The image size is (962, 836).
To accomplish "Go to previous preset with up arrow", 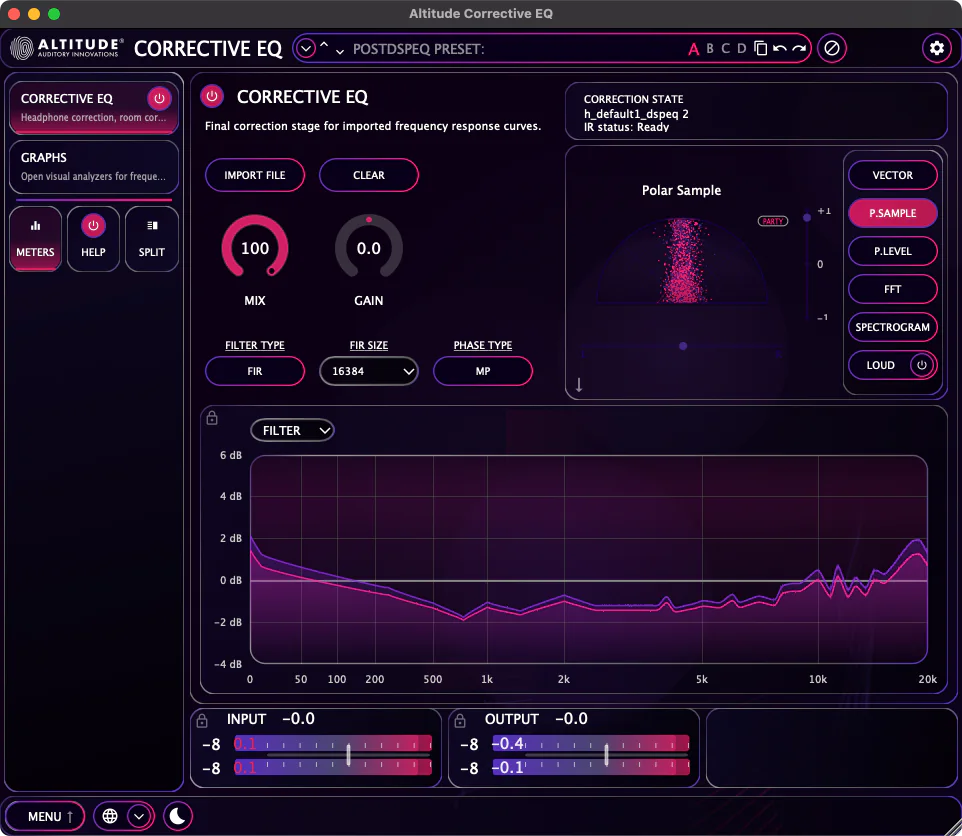I will pos(324,47).
